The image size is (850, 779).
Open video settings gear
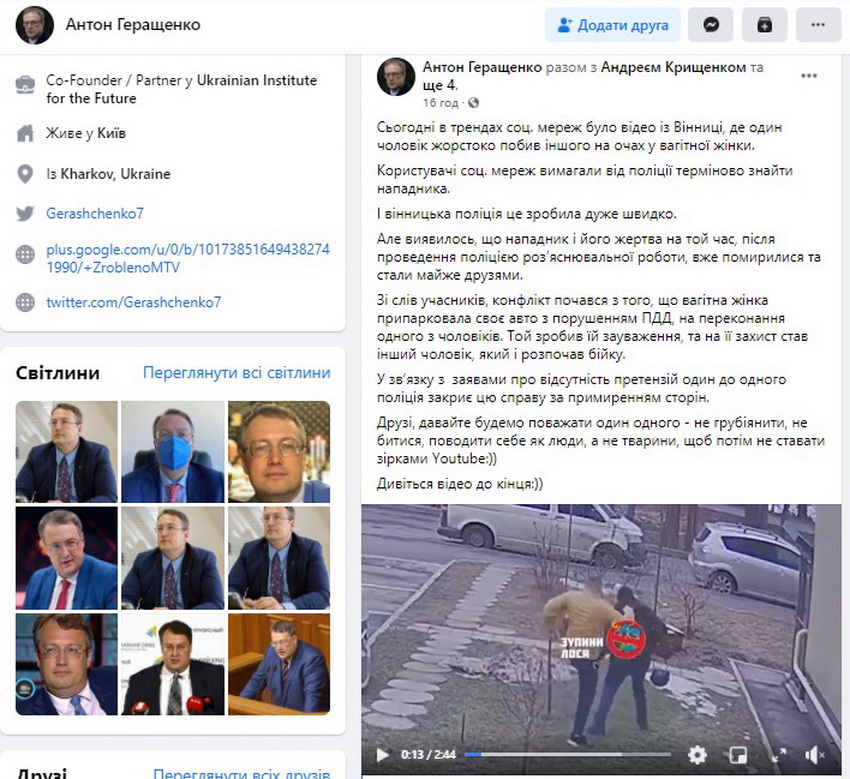(x=697, y=755)
